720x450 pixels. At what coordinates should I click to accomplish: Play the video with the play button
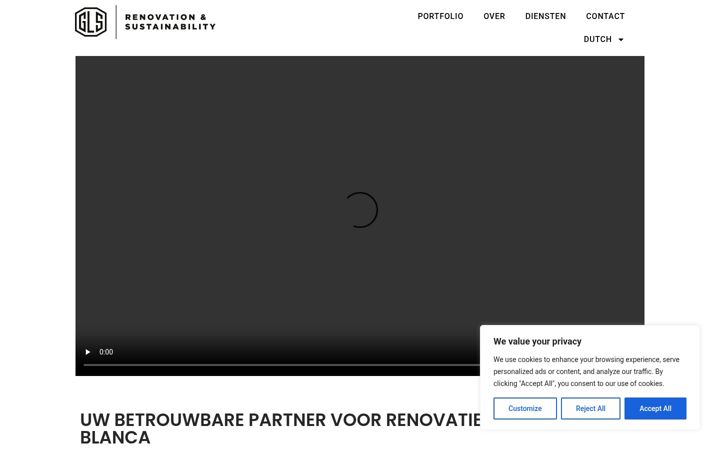point(88,352)
